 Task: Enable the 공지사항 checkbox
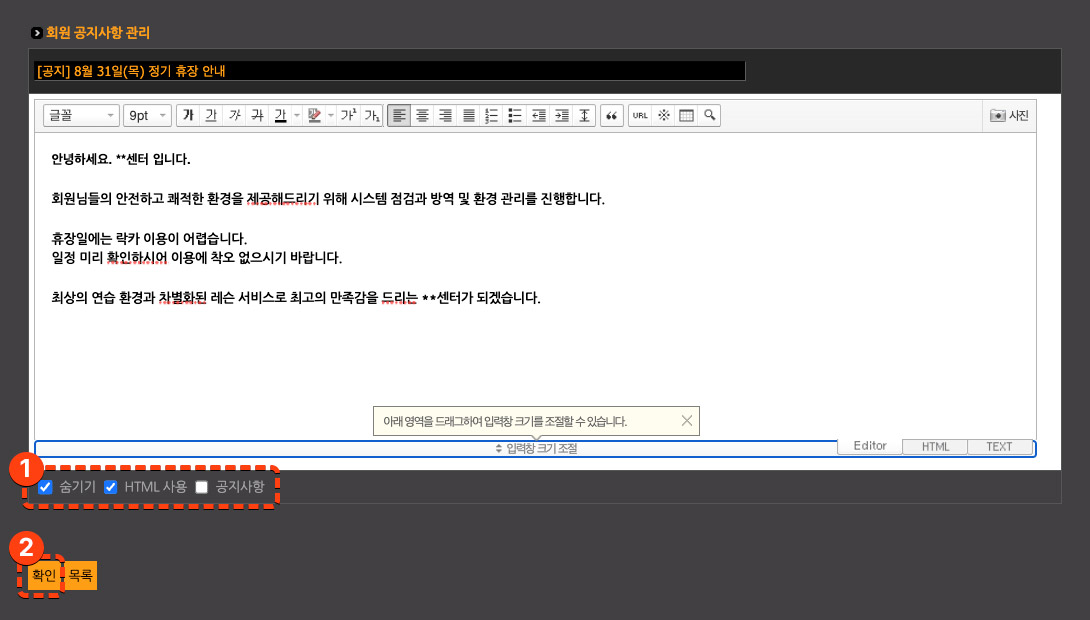pyautogui.click(x=202, y=487)
